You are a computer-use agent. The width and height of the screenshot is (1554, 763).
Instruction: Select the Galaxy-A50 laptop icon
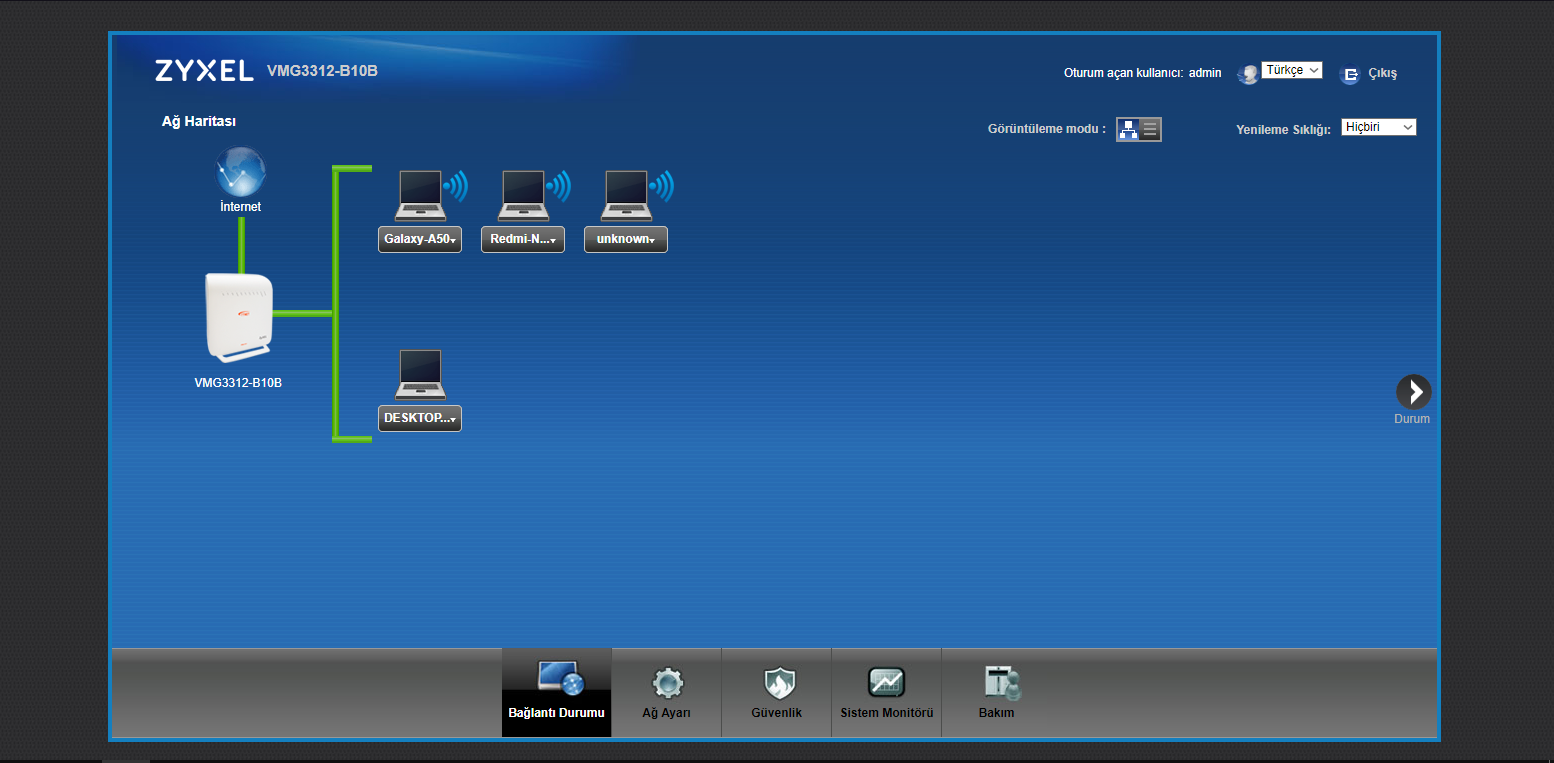coord(420,195)
